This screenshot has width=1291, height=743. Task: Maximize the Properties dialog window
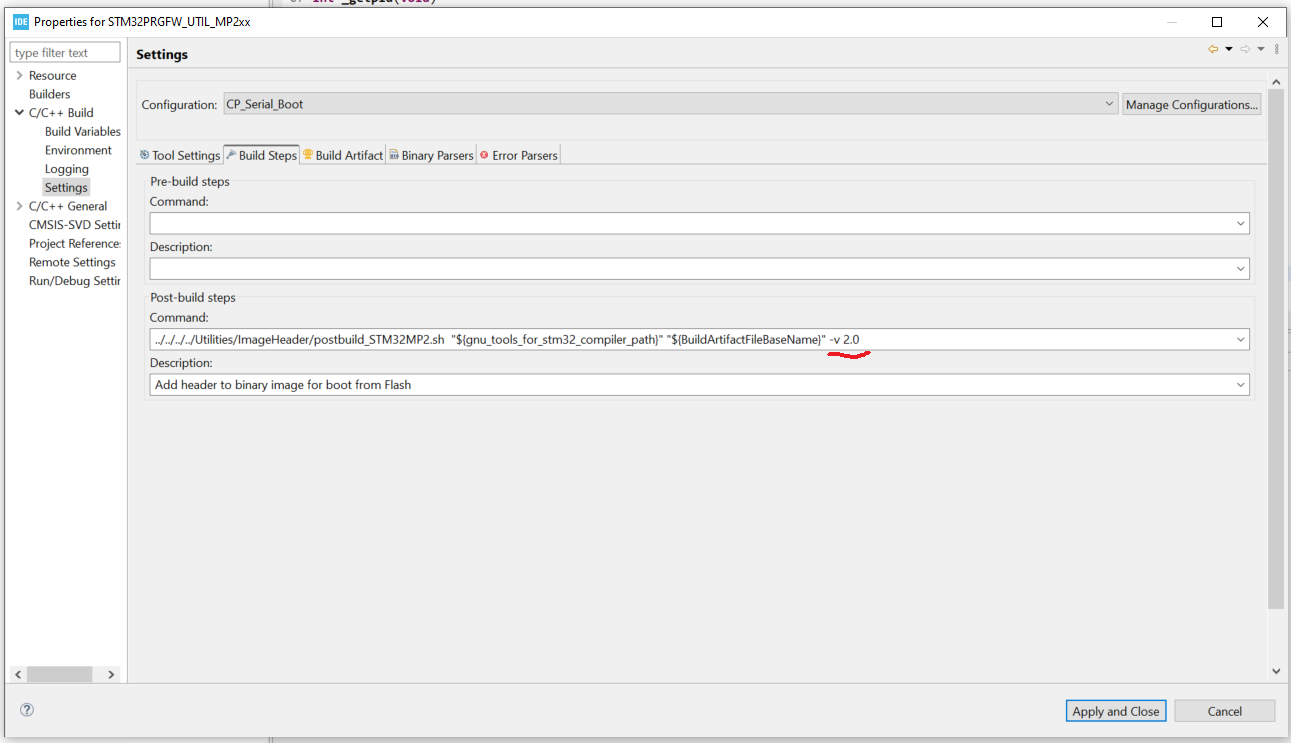coord(1217,21)
